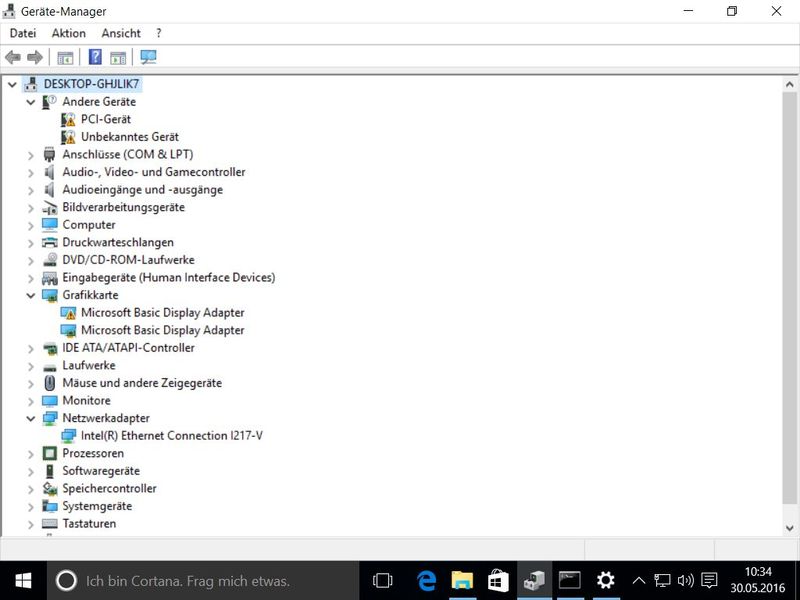Image resolution: width=800 pixels, height=600 pixels.
Task: Click the Back arrow in the toolbar
Action: point(13,58)
